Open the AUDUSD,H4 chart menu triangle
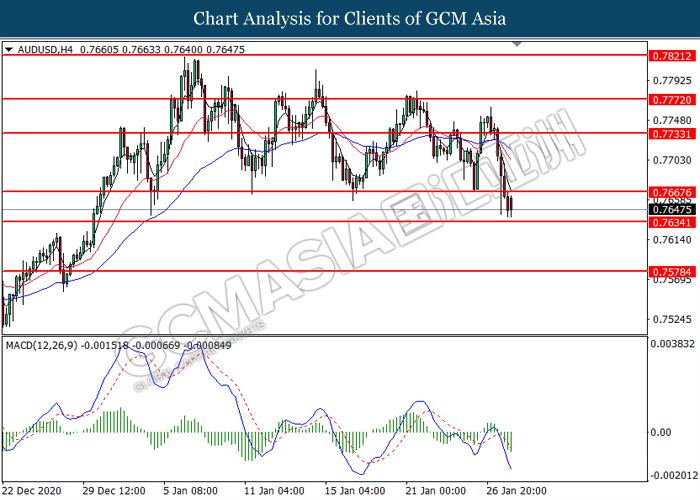The width and height of the screenshot is (700, 500). pyautogui.click(x=9, y=50)
